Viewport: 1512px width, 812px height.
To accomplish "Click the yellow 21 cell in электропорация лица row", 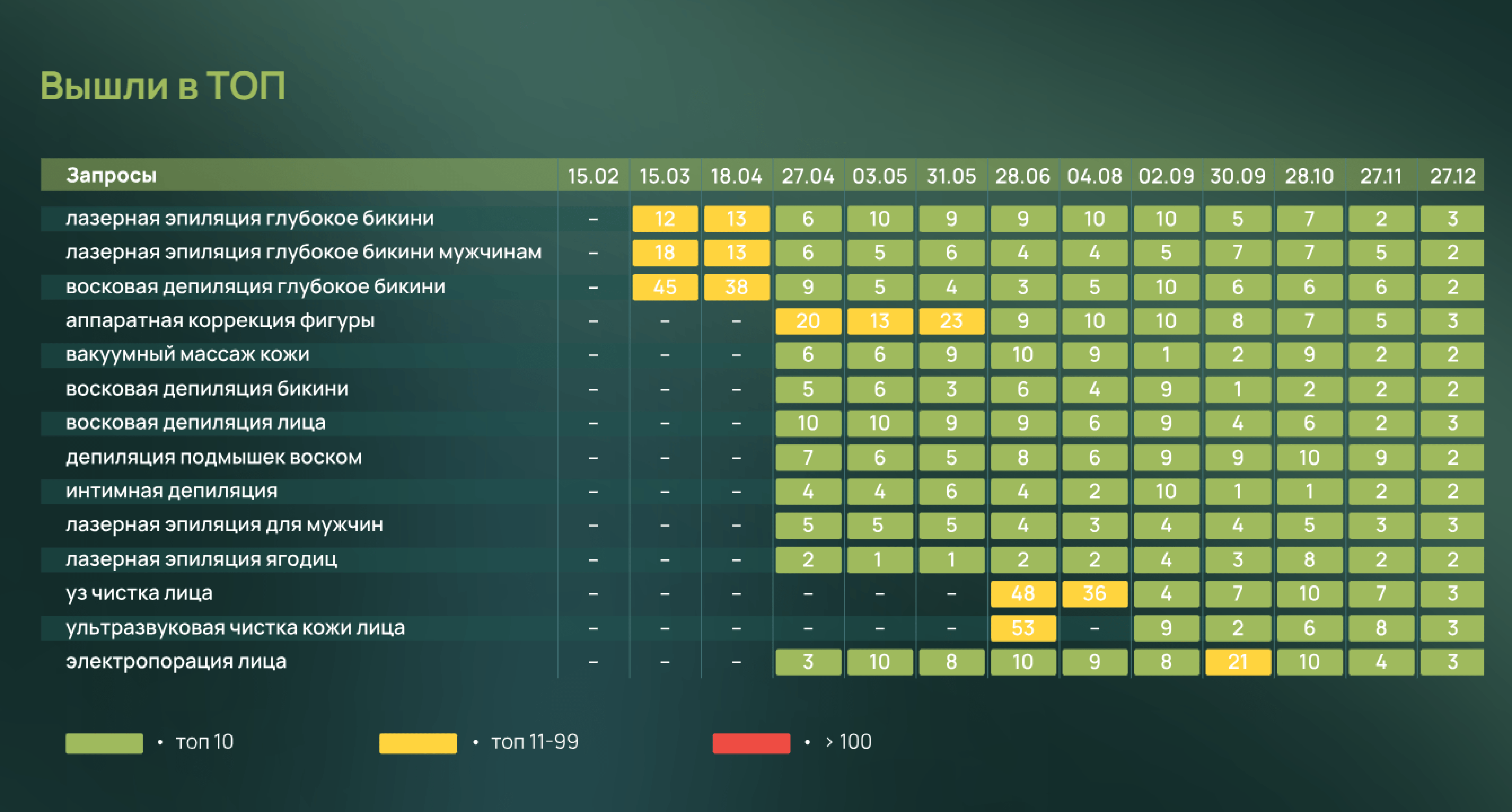I will tap(1237, 662).
